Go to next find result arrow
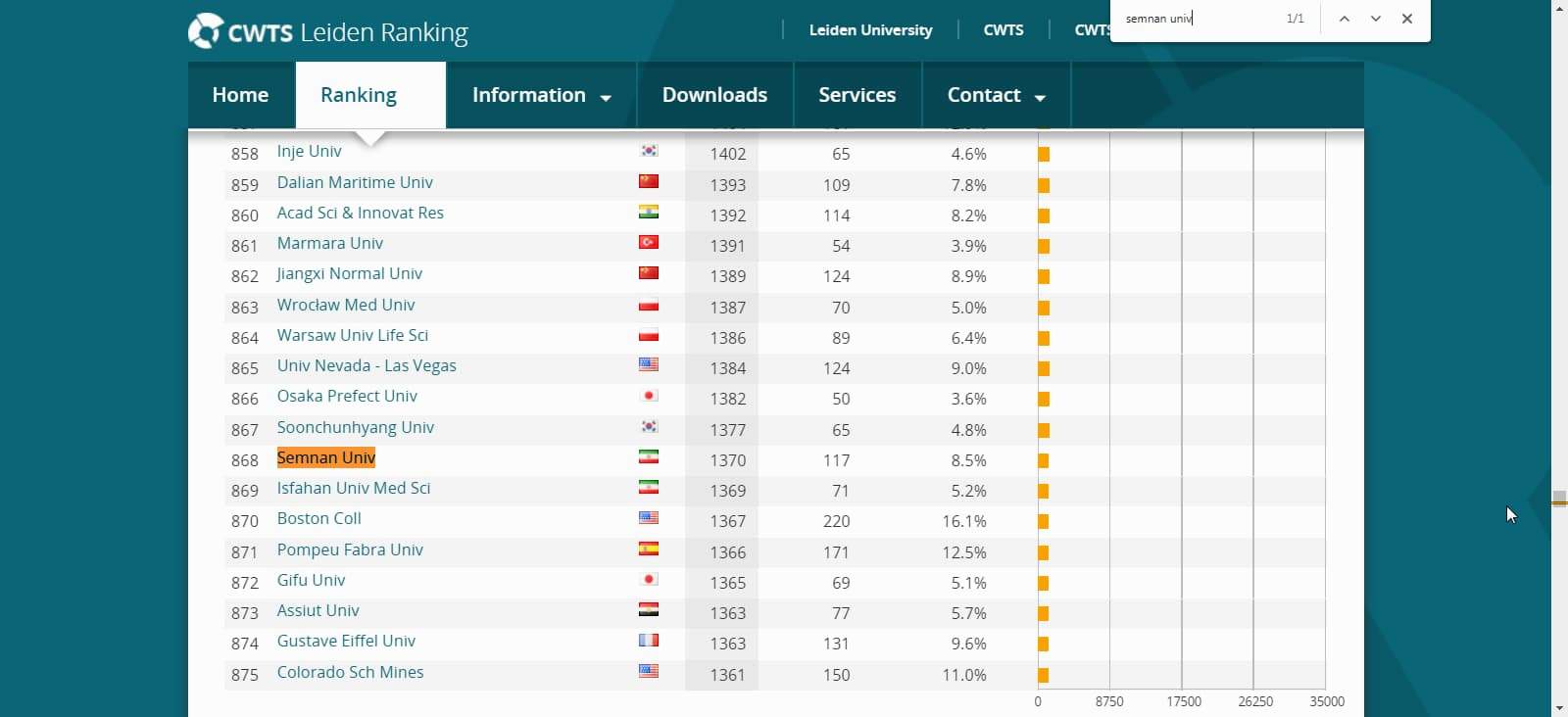Screen dimensions: 1568x717 [x=1376, y=19]
